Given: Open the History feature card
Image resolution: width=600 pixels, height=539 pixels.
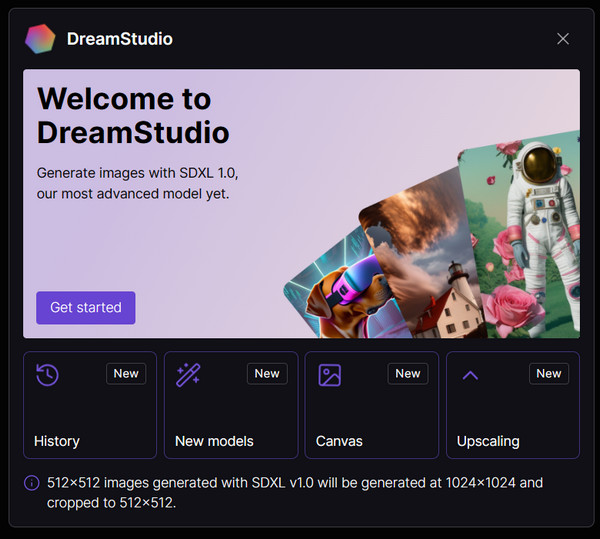Looking at the screenshot, I should pyautogui.click(x=90, y=405).
